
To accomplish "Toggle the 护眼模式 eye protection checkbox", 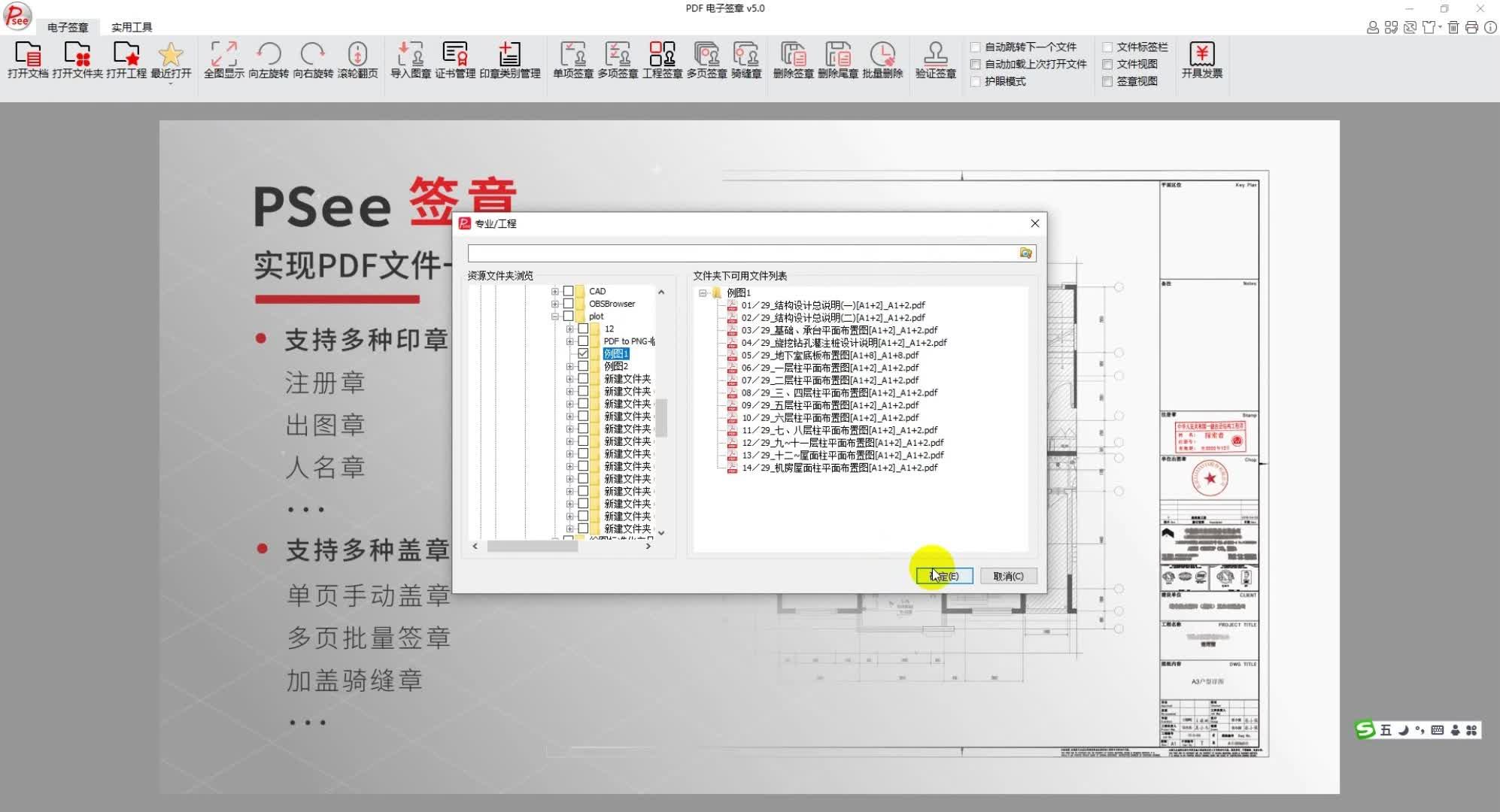I will 975,82.
